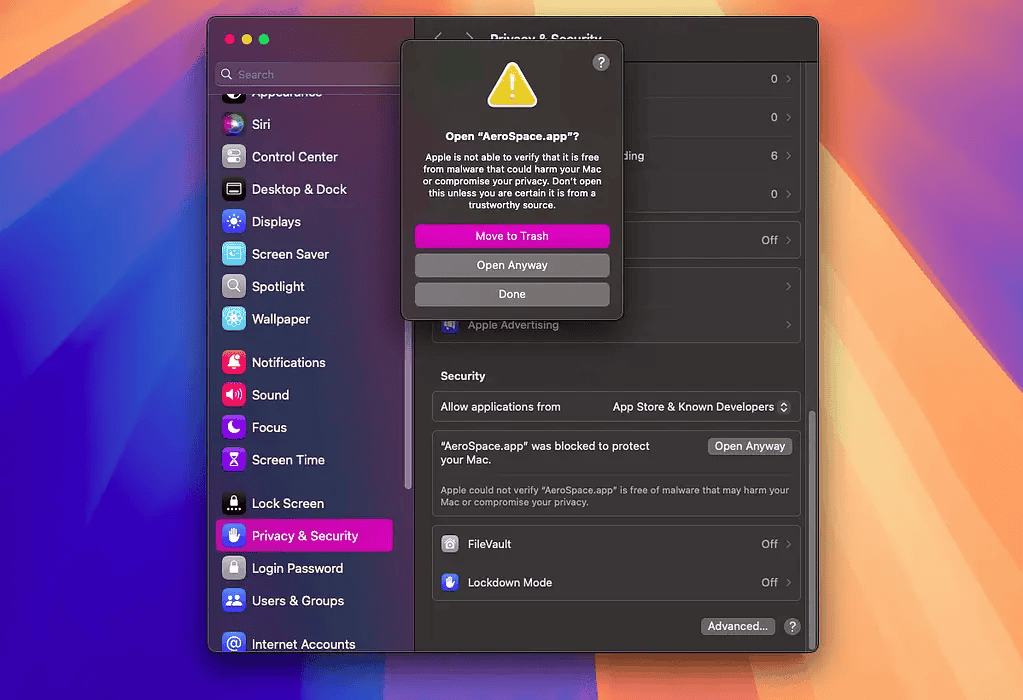Screen dimensions: 1023x700
Task: Open Users & Groups in sidebar
Action: 297,601
